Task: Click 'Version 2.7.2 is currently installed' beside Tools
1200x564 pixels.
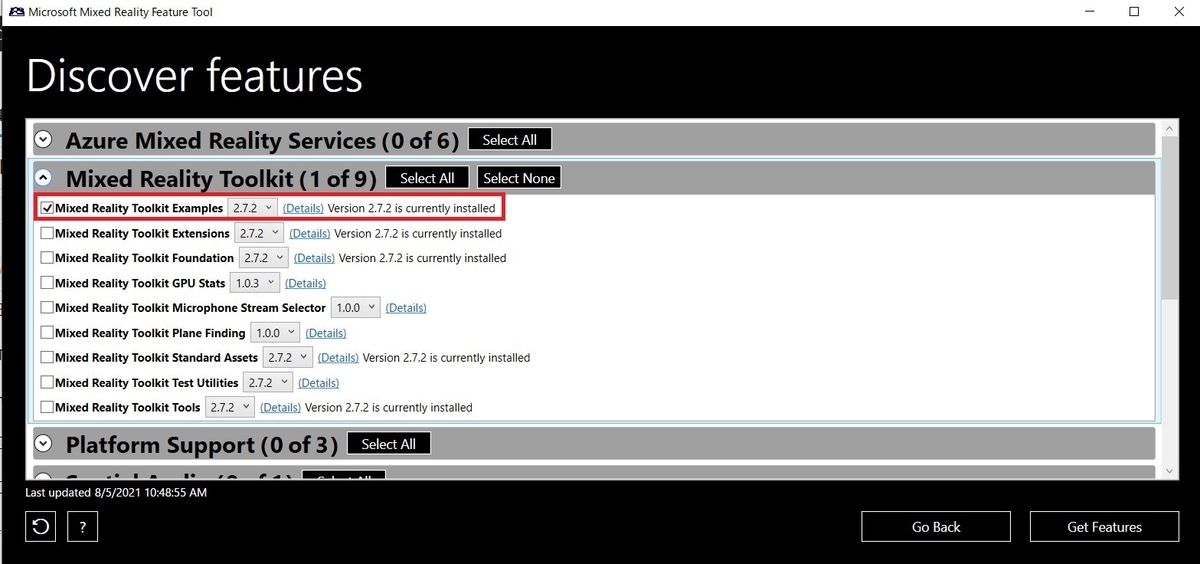Action: tap(389, 407)
